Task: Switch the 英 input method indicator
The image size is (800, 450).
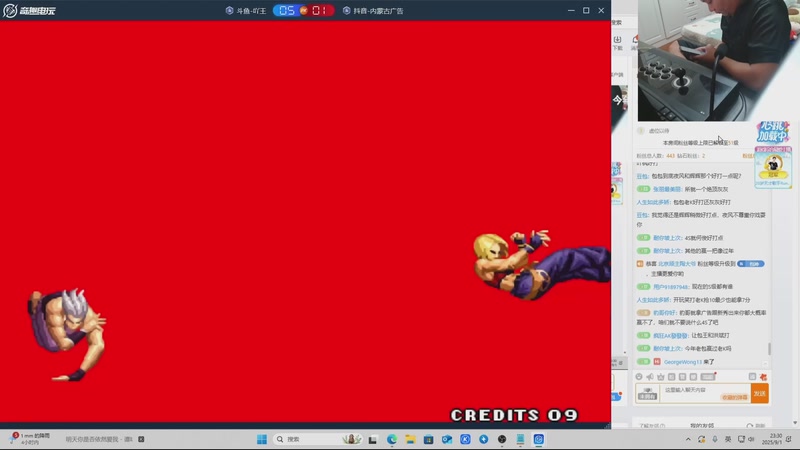Action: pos(728,439)
